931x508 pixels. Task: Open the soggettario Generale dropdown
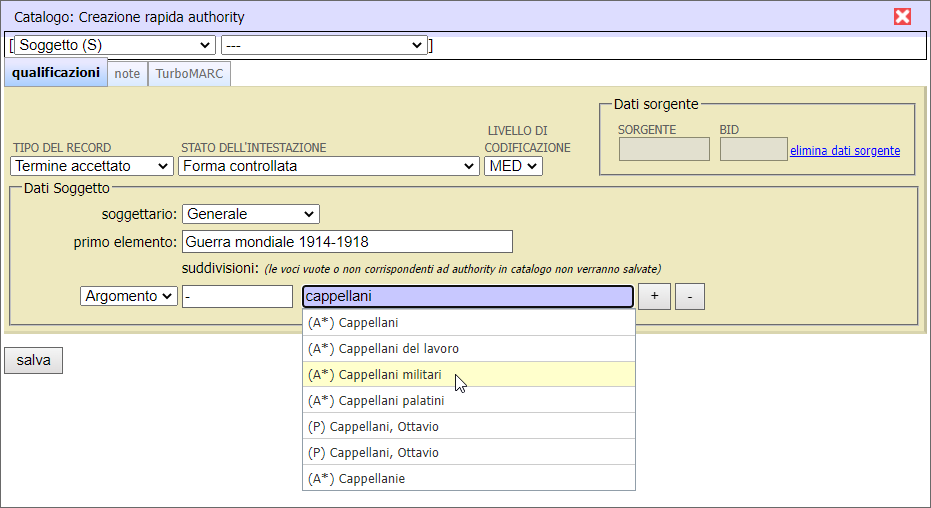250,214
